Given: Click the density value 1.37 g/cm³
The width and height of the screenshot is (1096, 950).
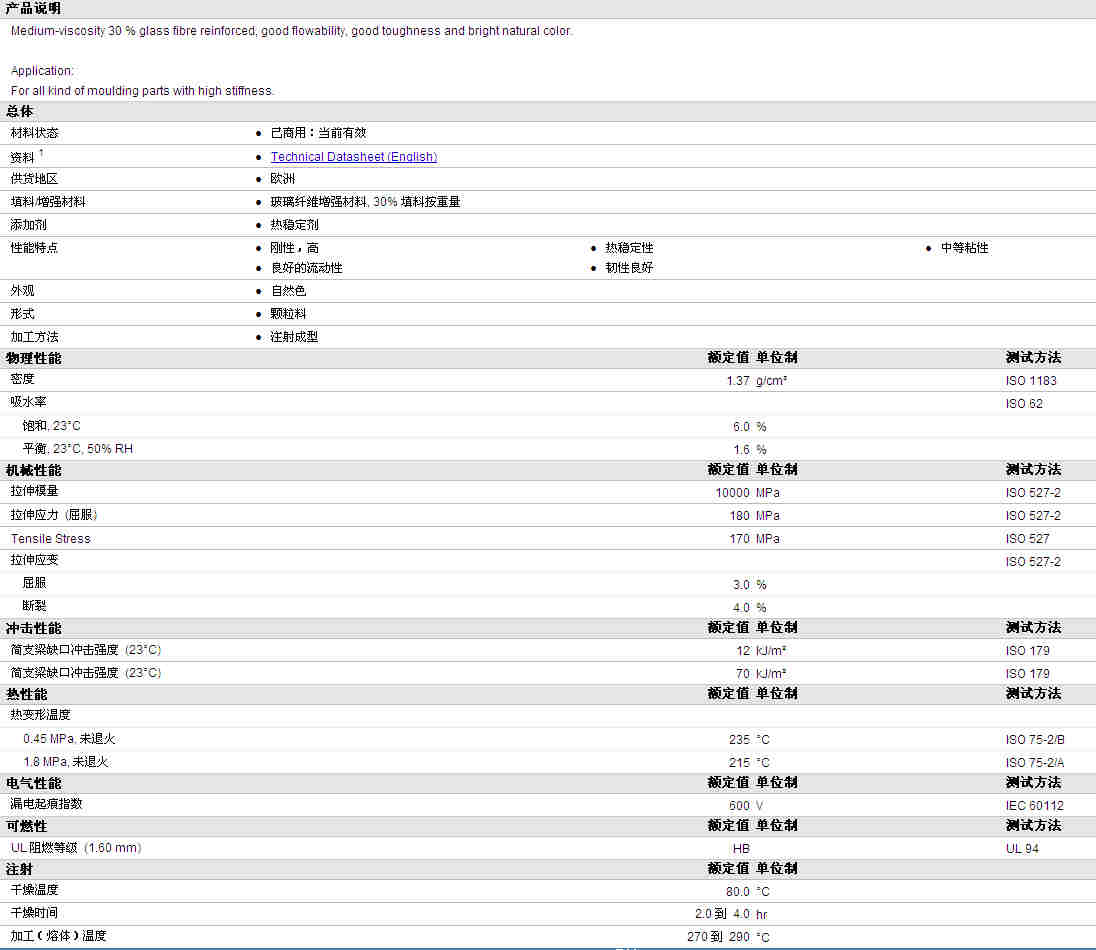Looking at the screenshot, I should click(x=756, y=381).
